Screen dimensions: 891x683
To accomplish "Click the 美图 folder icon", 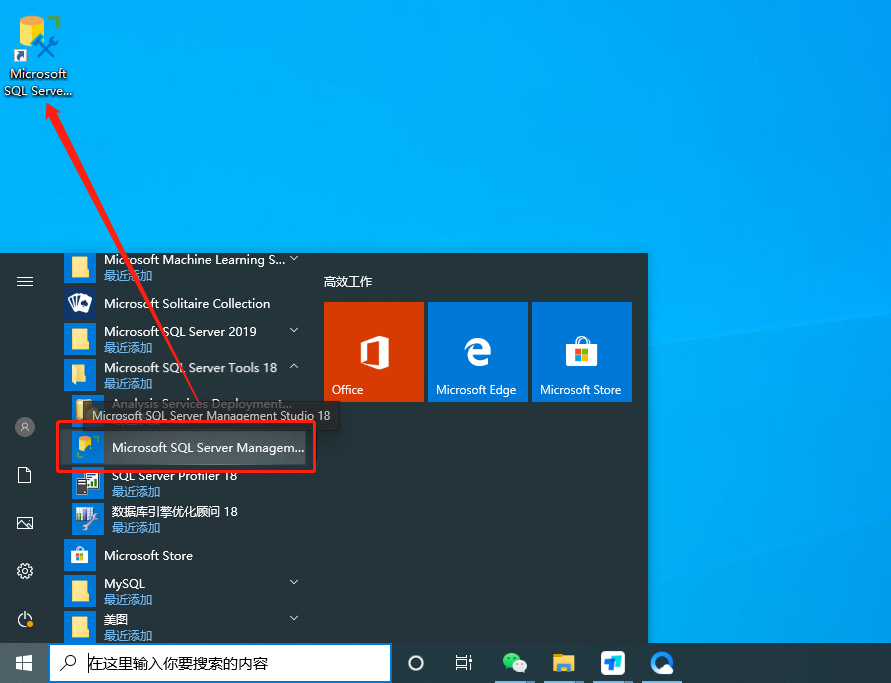I will point(80,627).
